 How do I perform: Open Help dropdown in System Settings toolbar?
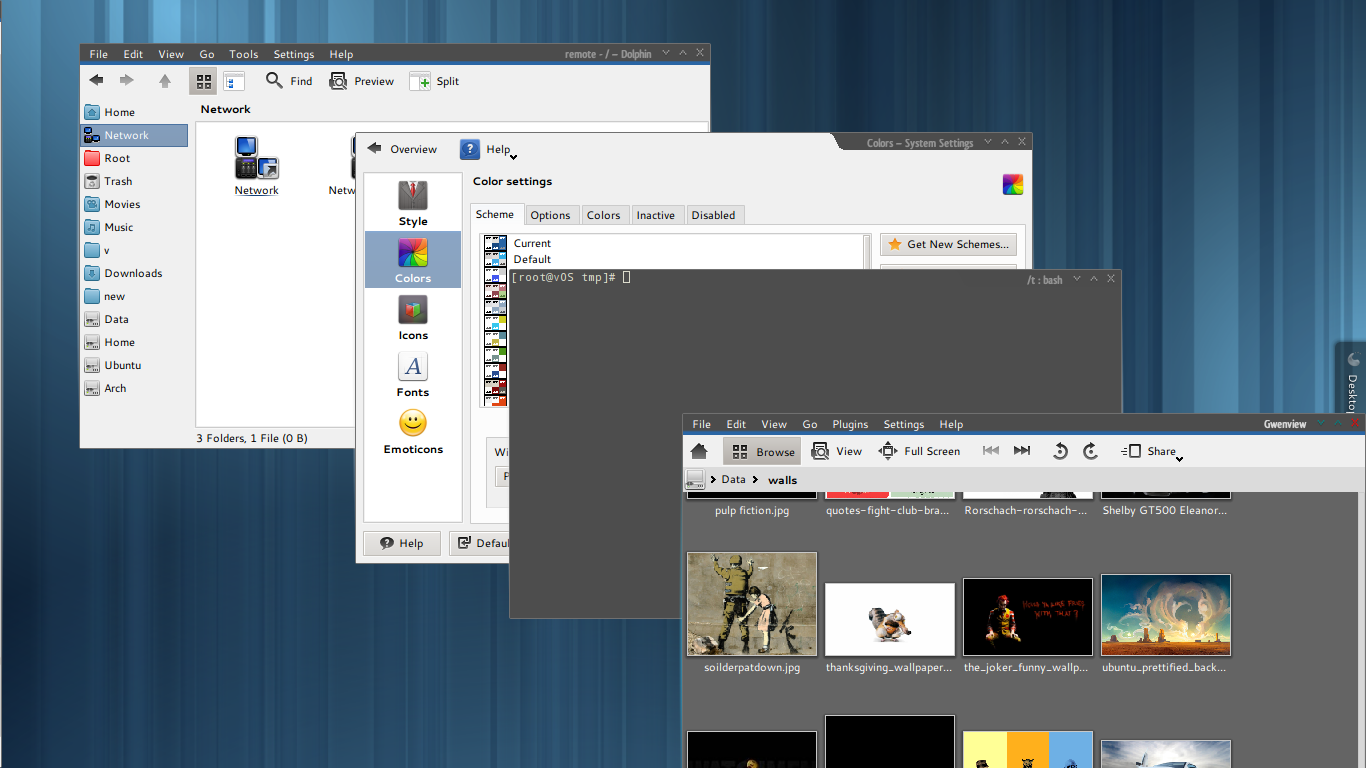pyautogui.click(x=488, y=149)
